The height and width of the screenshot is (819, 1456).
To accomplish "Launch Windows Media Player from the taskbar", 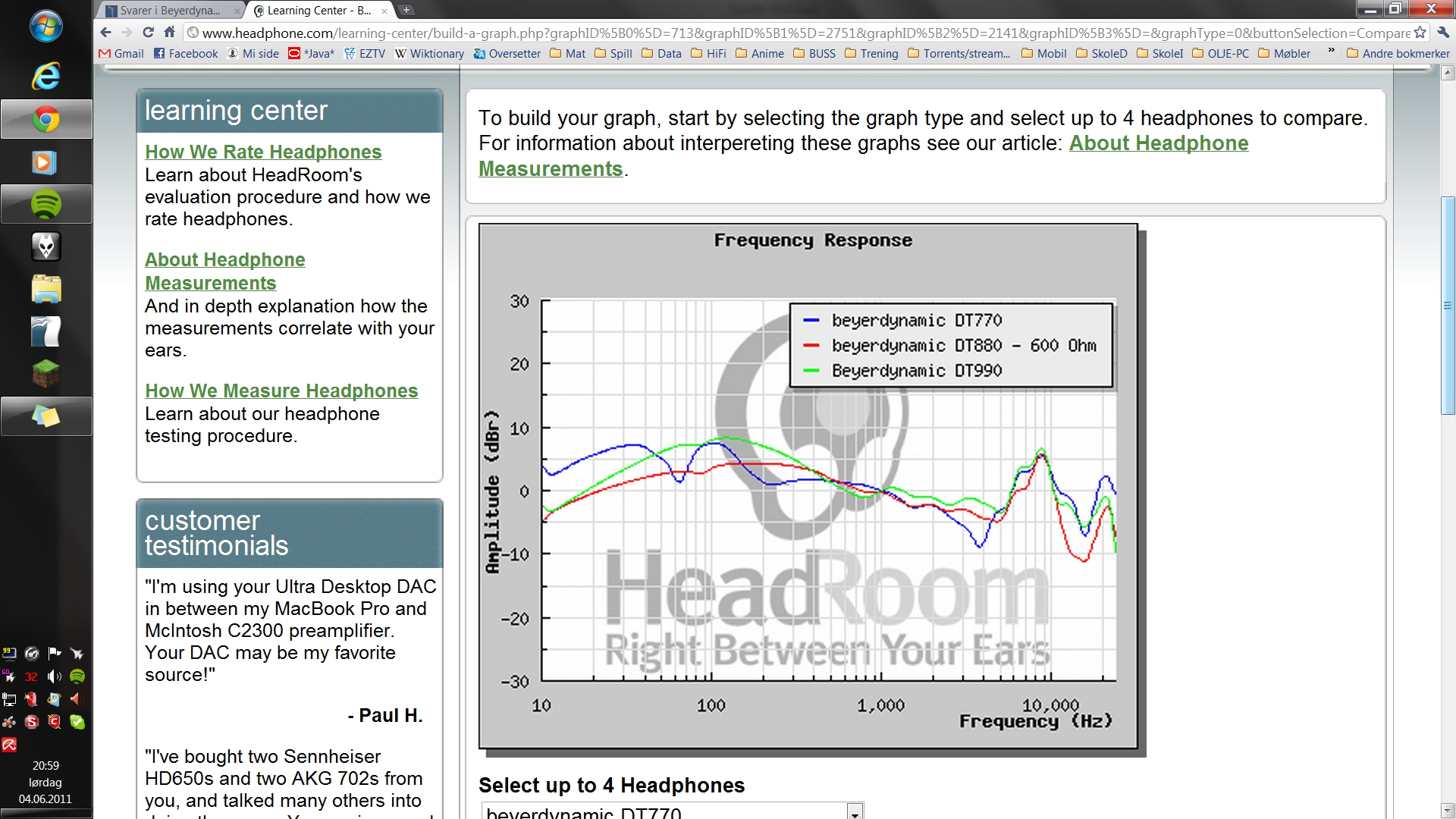I will point(44,162).
